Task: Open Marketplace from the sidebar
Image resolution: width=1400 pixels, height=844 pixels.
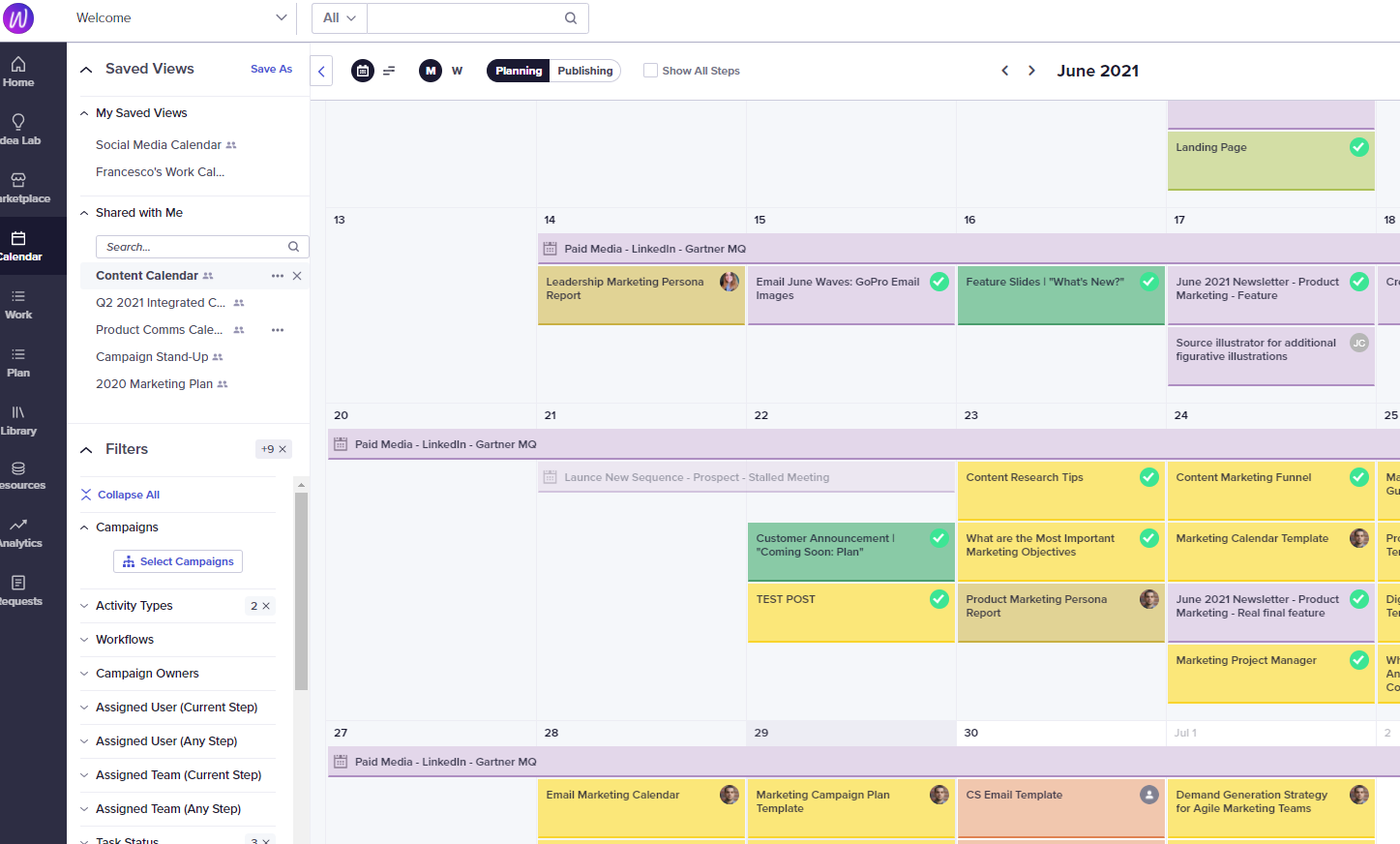Action: 19,186
